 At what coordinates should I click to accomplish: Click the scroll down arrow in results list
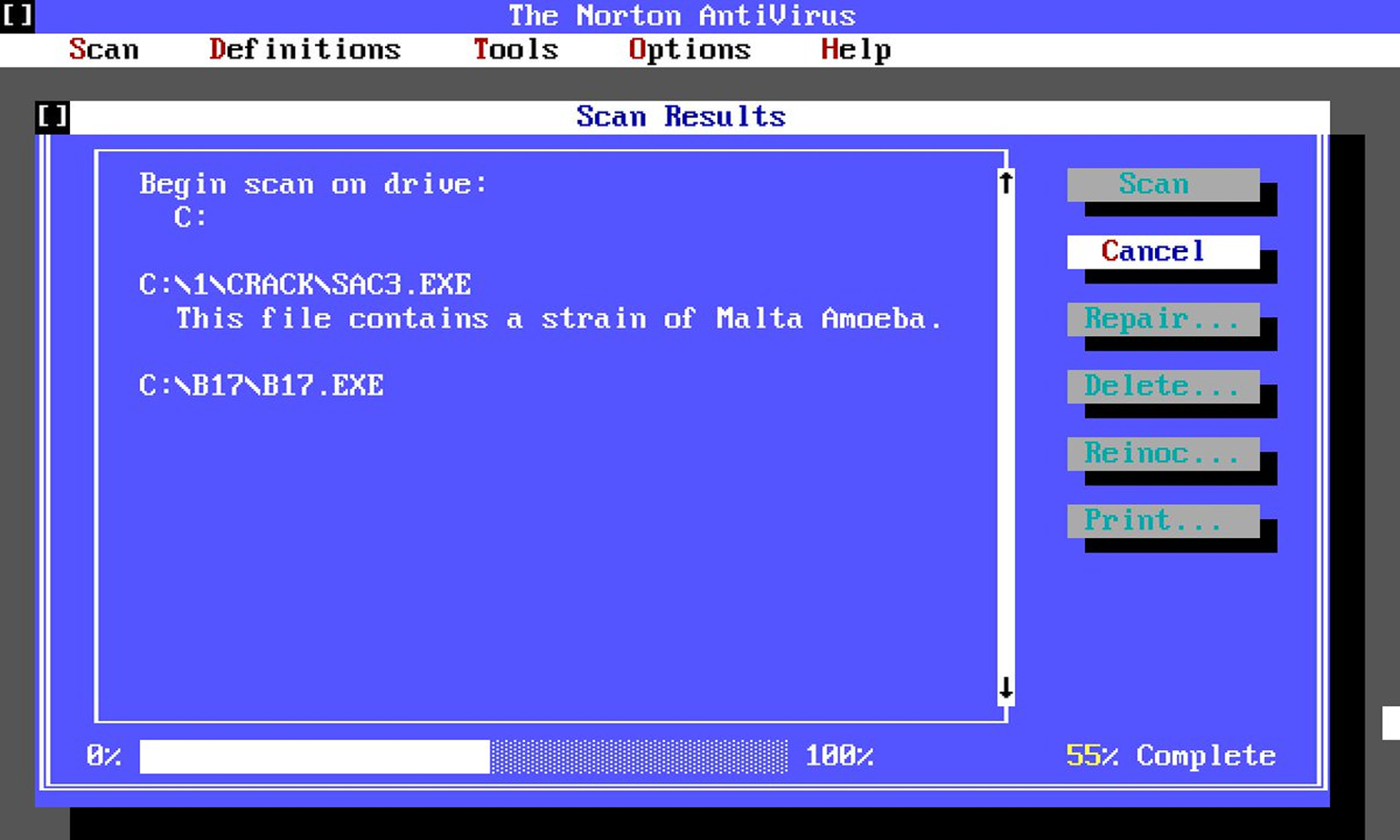point(1005,689)
